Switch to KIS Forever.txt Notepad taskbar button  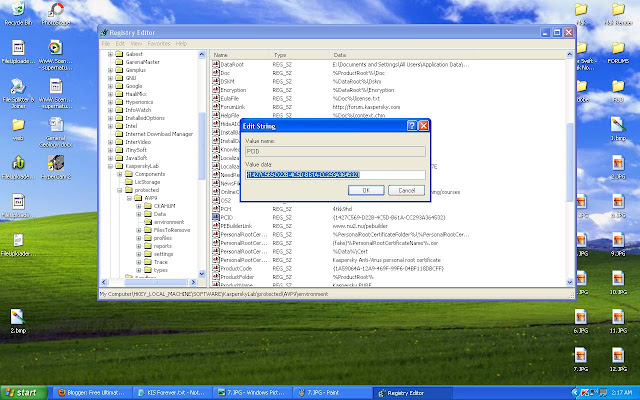174,393
